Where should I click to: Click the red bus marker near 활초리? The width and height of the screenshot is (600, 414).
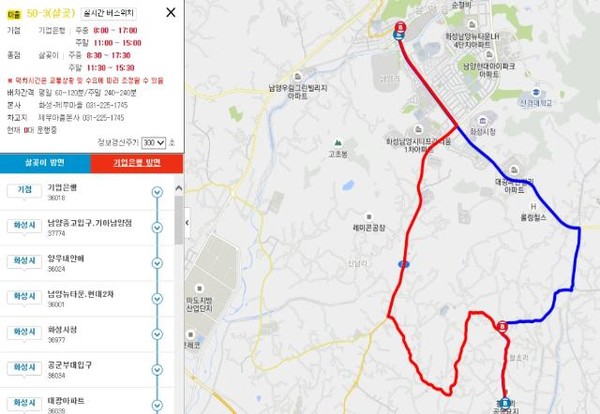502,326
